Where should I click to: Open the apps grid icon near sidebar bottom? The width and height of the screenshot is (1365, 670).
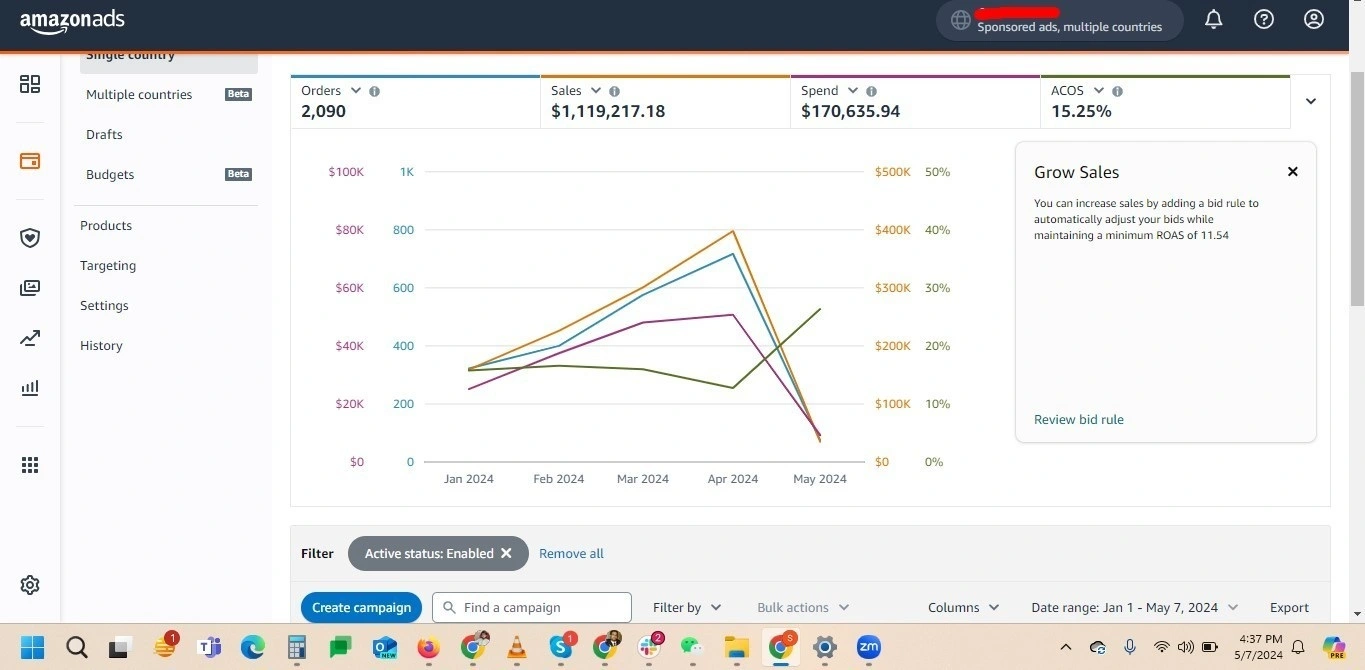tap(29, 464)
